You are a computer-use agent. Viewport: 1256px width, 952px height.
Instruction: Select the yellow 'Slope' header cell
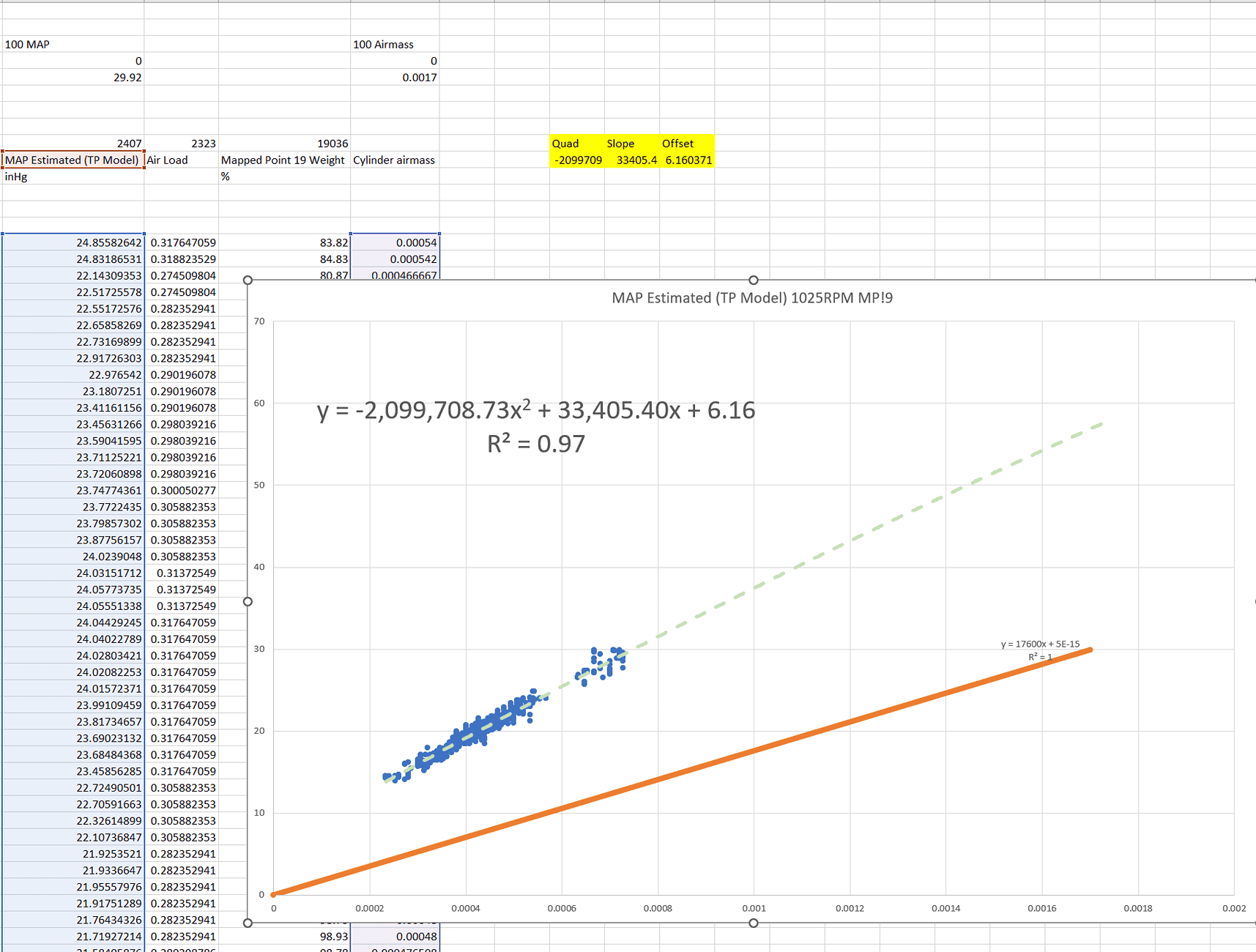click(x=631, y=143)
